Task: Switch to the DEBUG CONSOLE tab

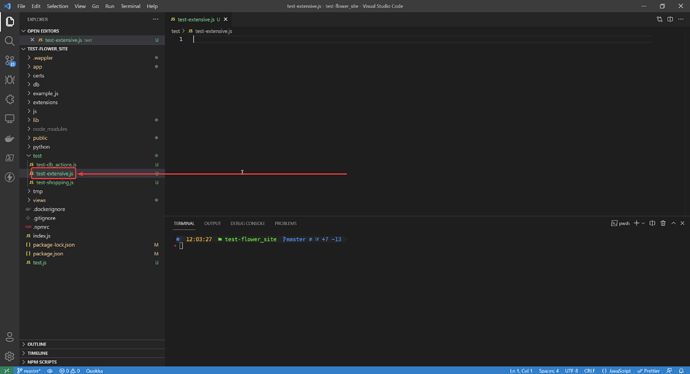Action: pyautogui.click(x=247, y=224)
